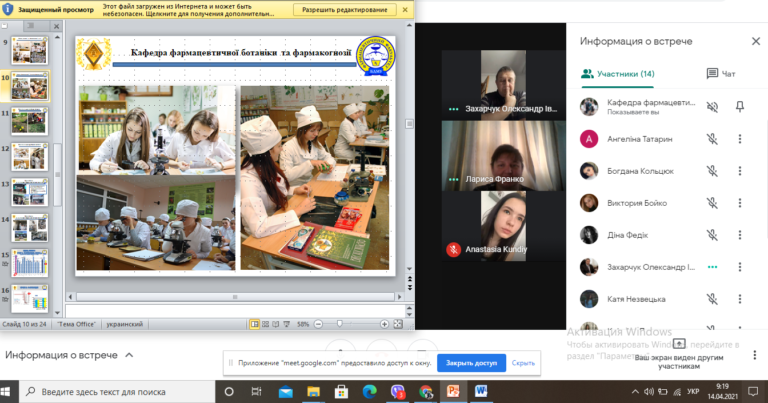This screenshot has height=403, width=768.
Task: Mute Богдана Кольцюк's microphone
Action: 712,171
